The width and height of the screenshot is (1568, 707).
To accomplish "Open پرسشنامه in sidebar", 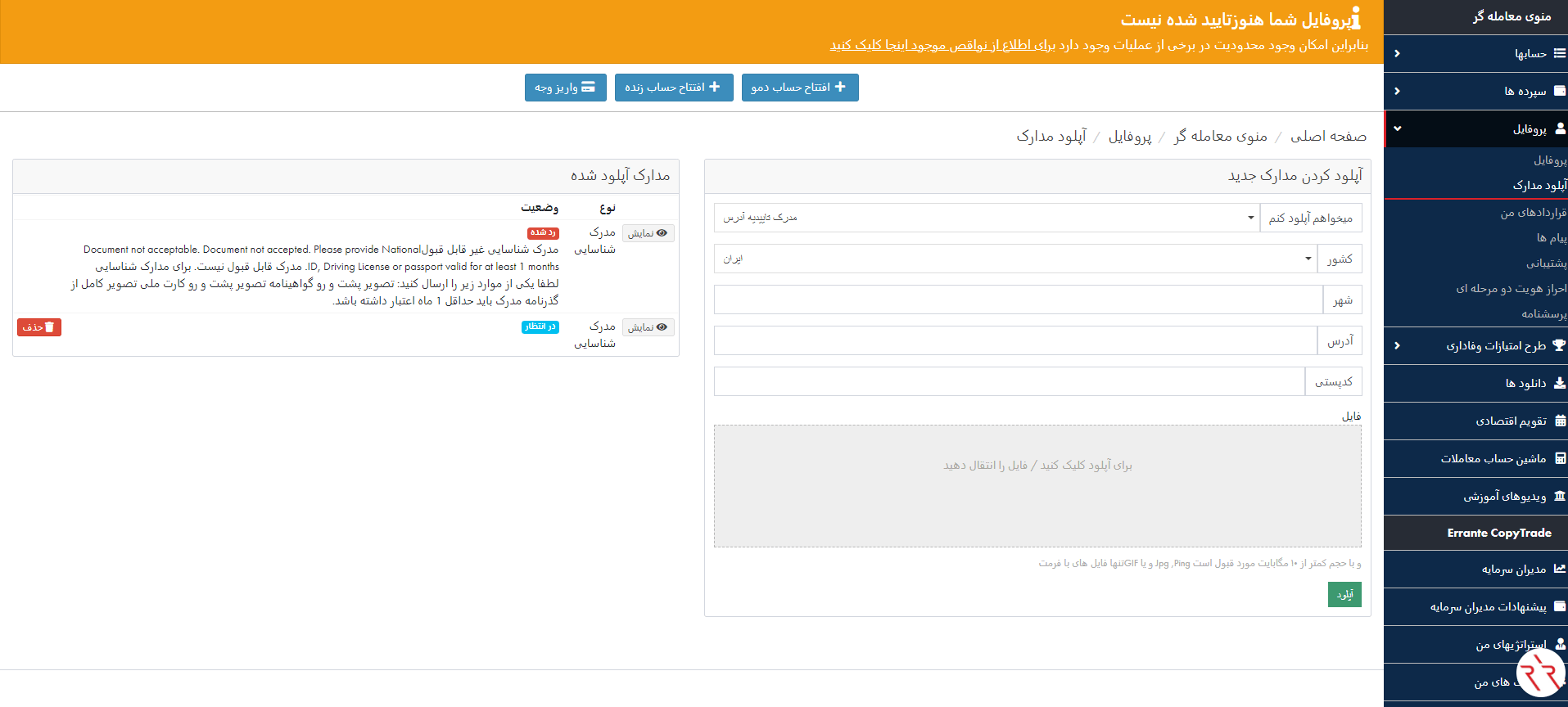I will [1543, 313].
